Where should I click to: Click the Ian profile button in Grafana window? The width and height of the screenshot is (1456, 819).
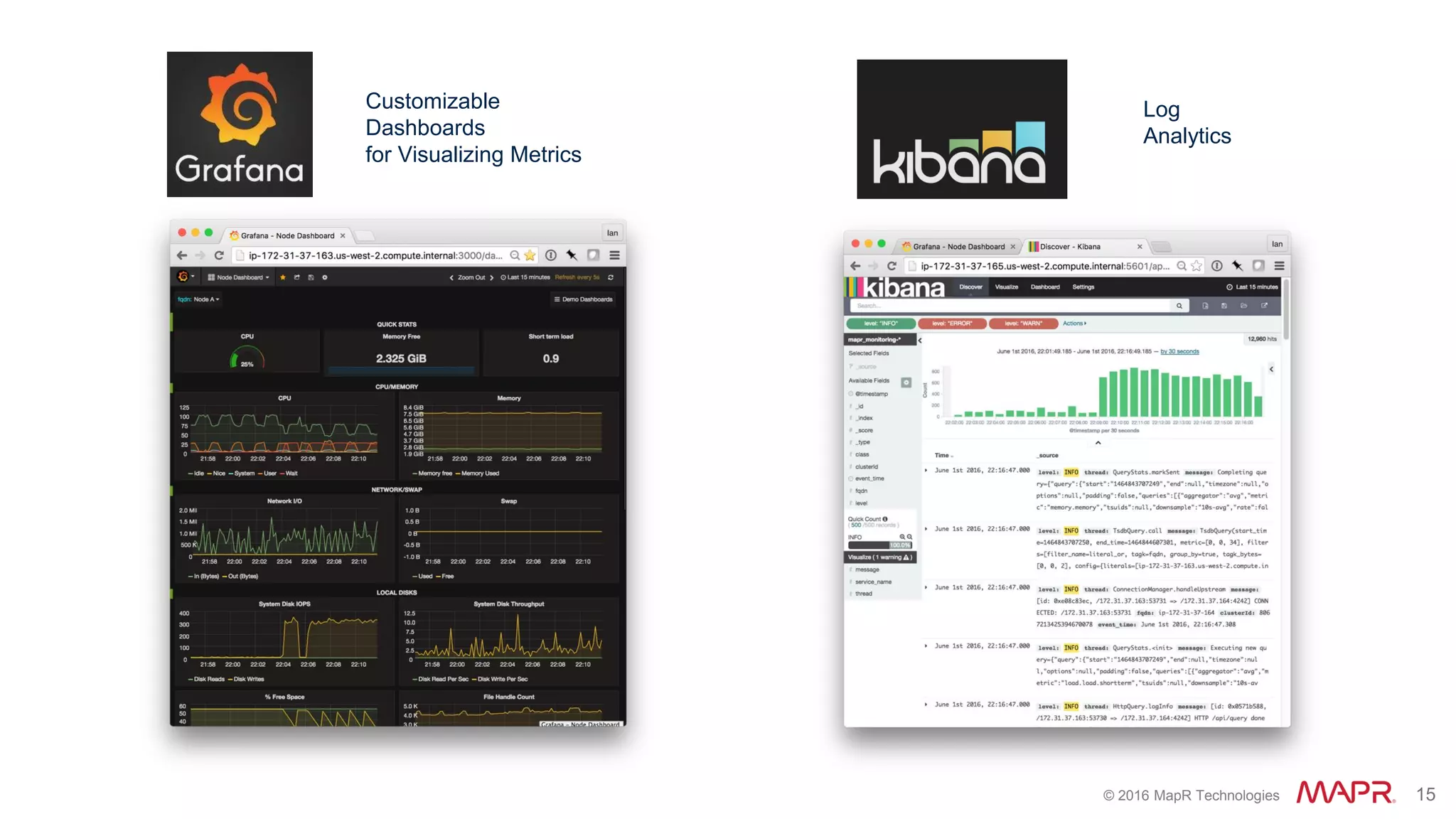point(612,233)
